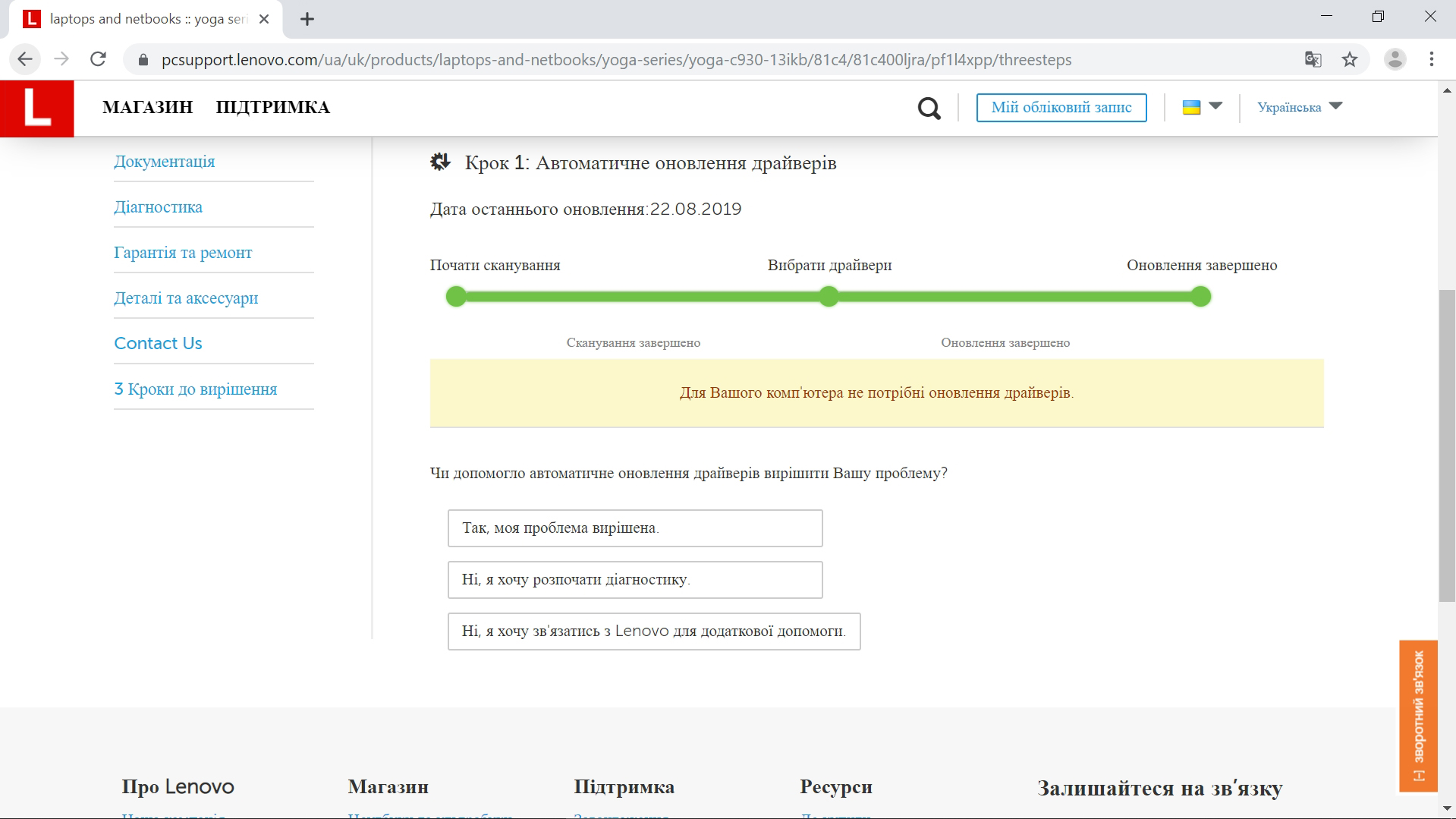Click the Оновлення завершено end progress dot
Image resolution: width=1456 pixels, height=819 pixels.
point(1200,296)
